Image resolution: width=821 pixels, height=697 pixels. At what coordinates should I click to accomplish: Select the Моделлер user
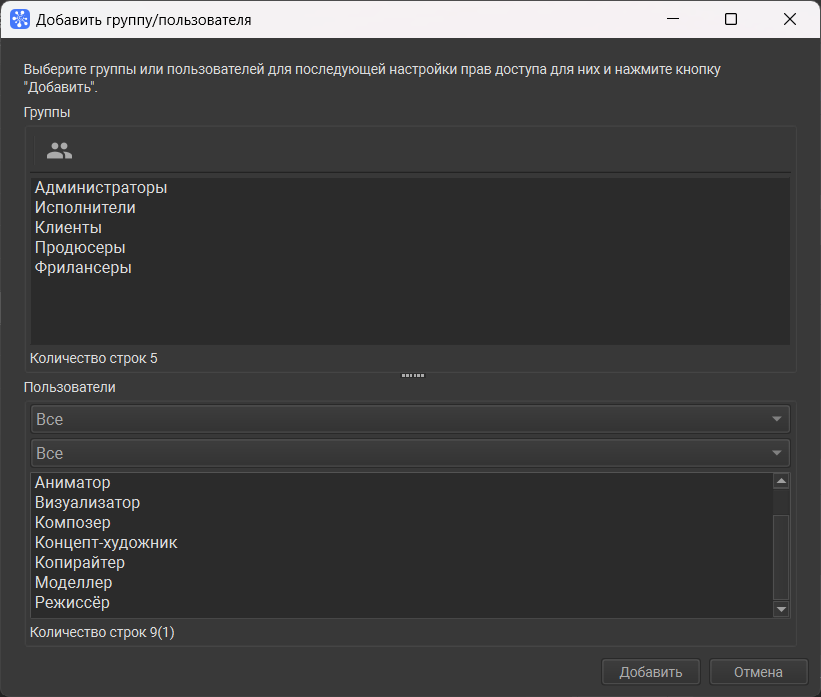402,582
